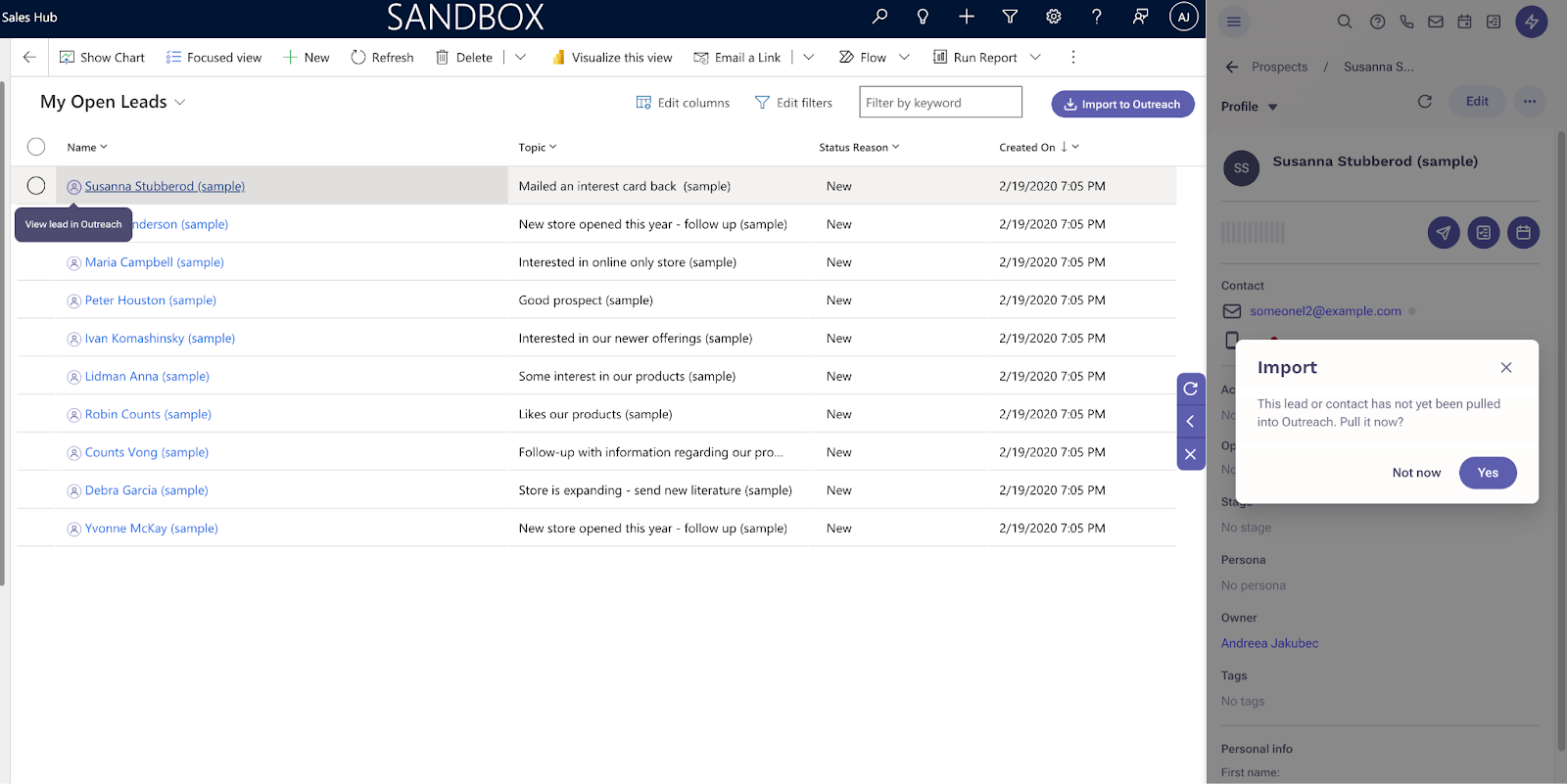Close the Import dialog
Image resolution: width=1567 pixels, height=784 pixels.
(1506, 368)
